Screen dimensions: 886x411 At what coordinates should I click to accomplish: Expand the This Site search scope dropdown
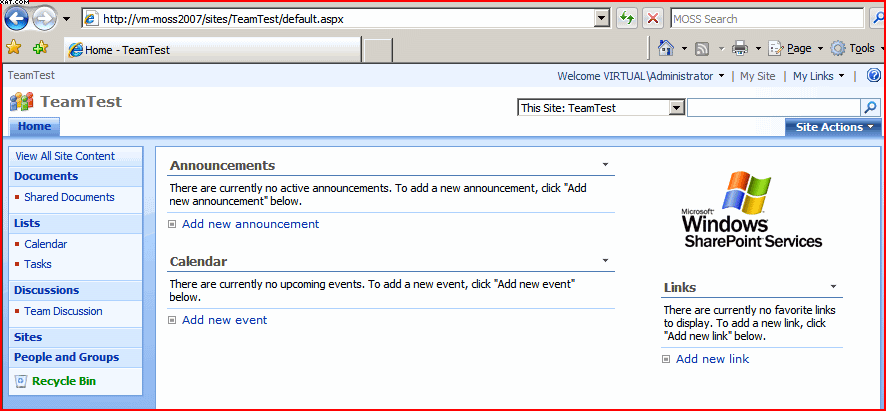click(676, 108)
